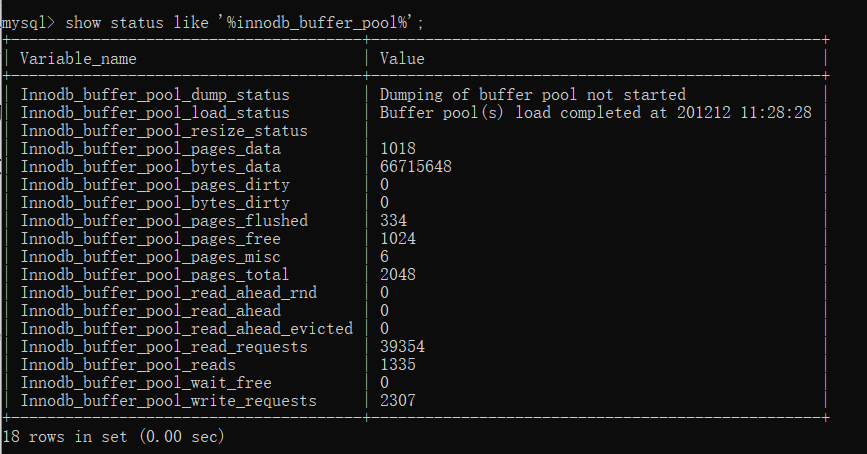Viewport: 867px width, 454px height.
Task: Click the buffer pool load completed timestamp value
Action: (x=595, y=113)
